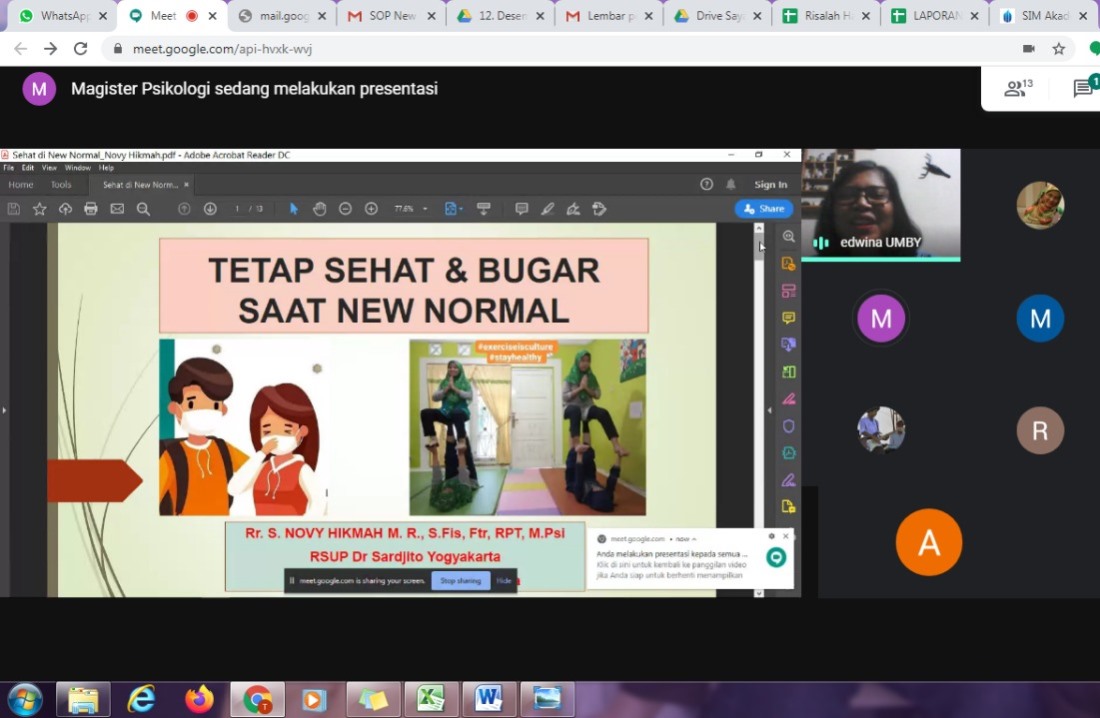Open the Export PDF tool in sidebar
This screenshot has height=718, width=1100.
pos(790,262)
